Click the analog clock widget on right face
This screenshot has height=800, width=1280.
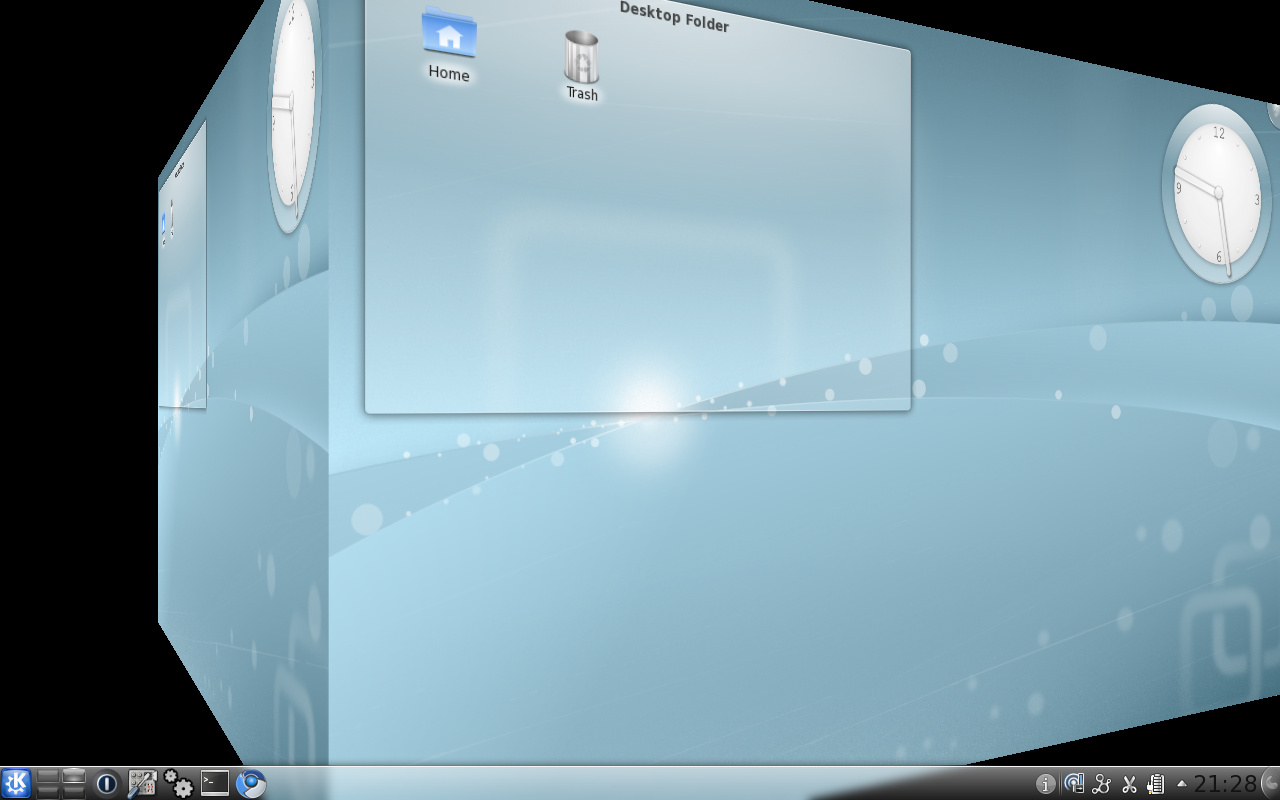[1216, 194]
